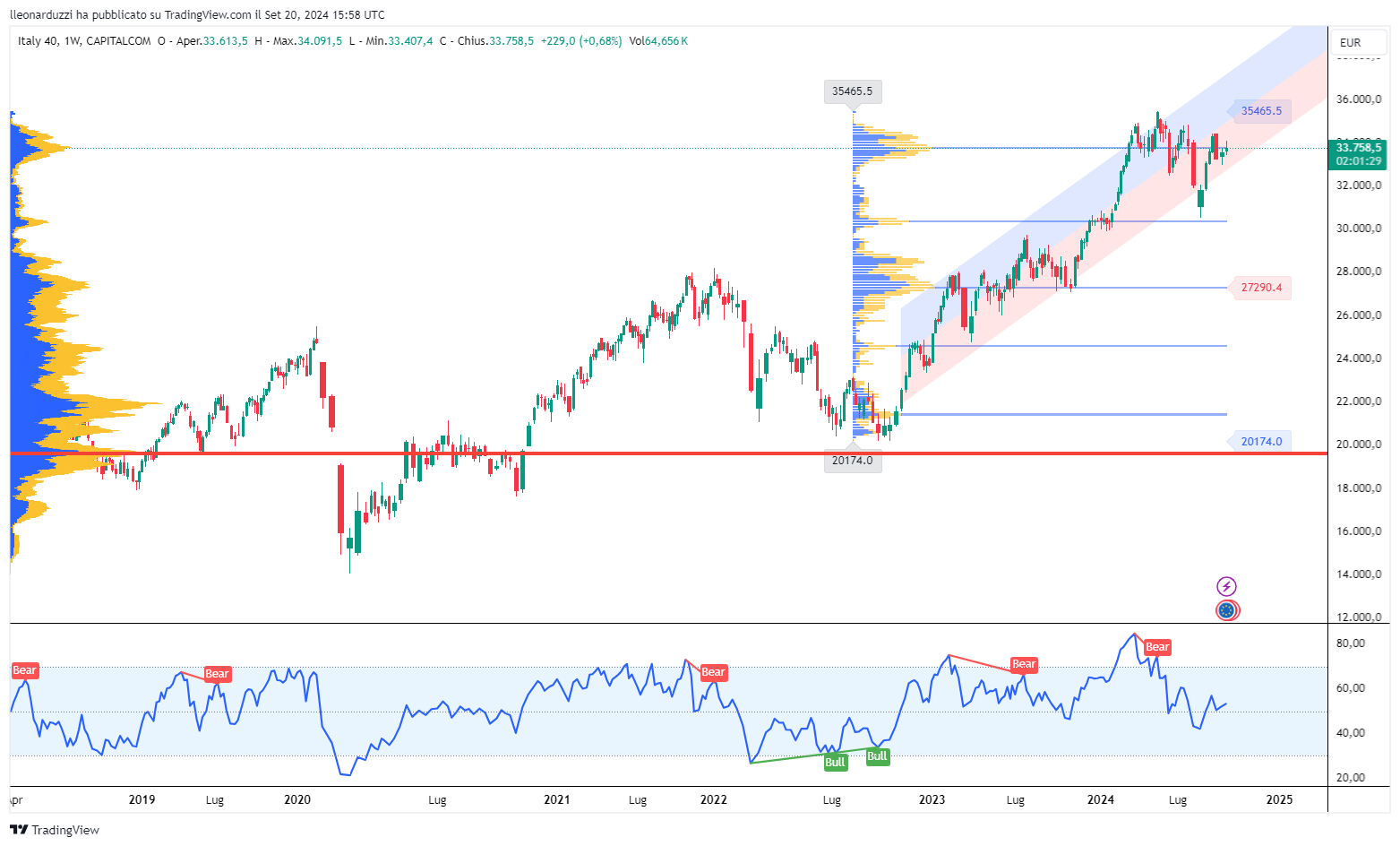Click the purple lightning bolt icon

(x=1226, y=587)
